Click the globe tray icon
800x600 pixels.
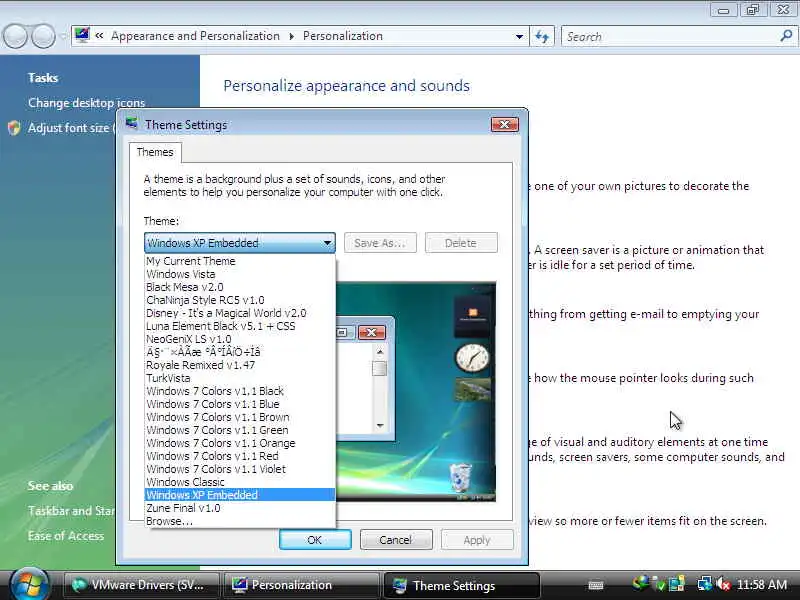click(x=641, y=583)
